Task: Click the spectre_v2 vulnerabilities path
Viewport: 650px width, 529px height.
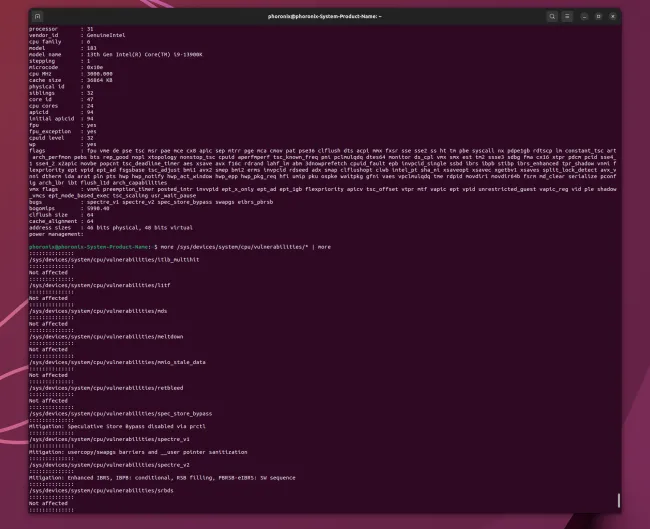Action: pyautogui.click(x=109, y=465)
